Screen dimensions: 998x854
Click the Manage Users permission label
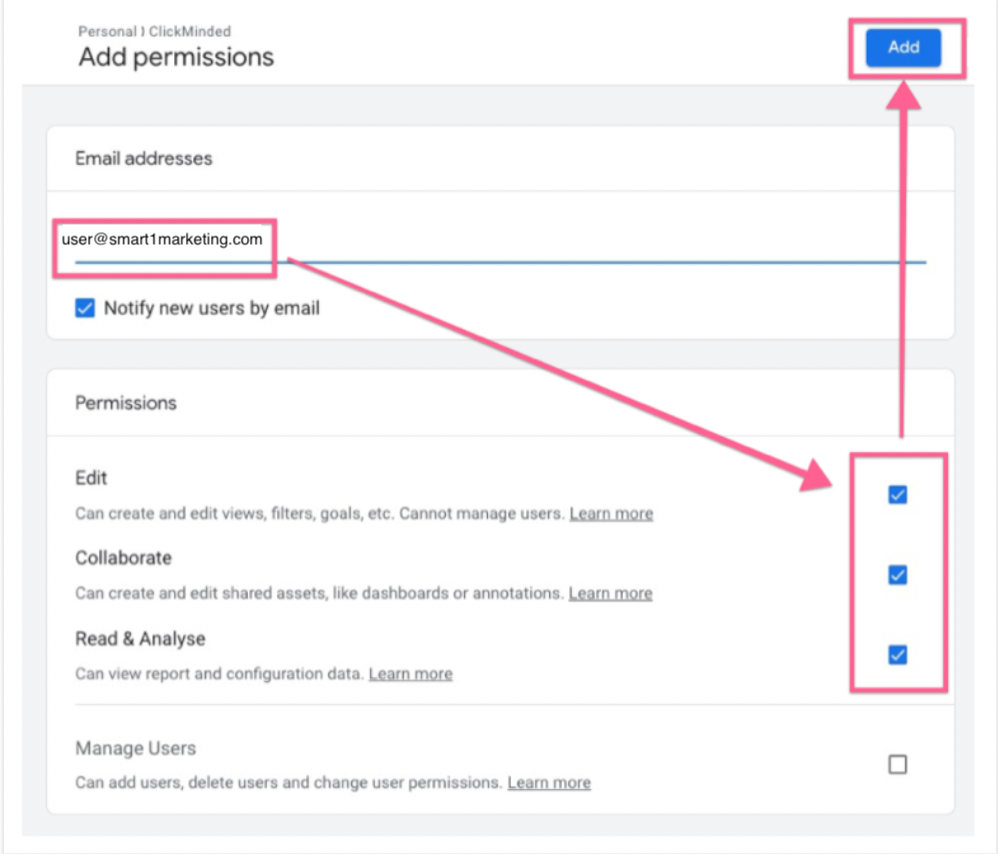tap(135, 748)
